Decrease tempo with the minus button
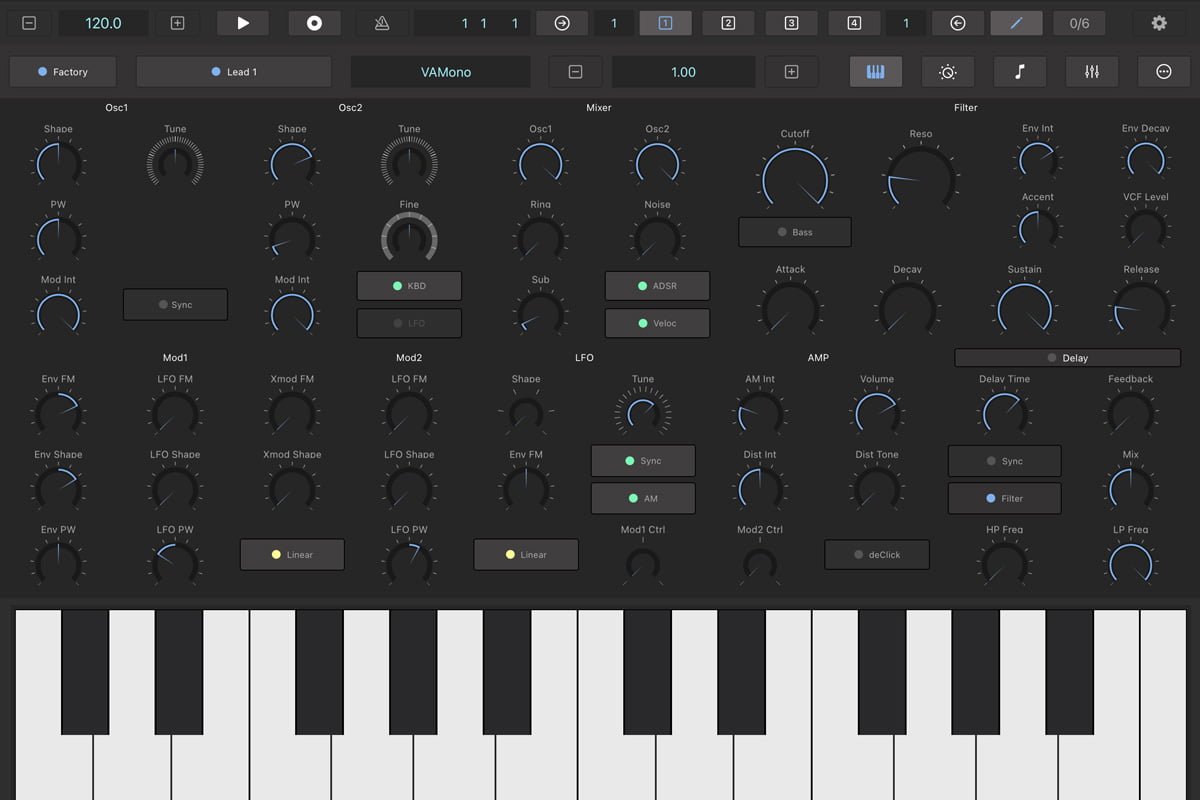The width and height of the screenshot is (1200, 800). pyautogui.click(x=29, y=23)
